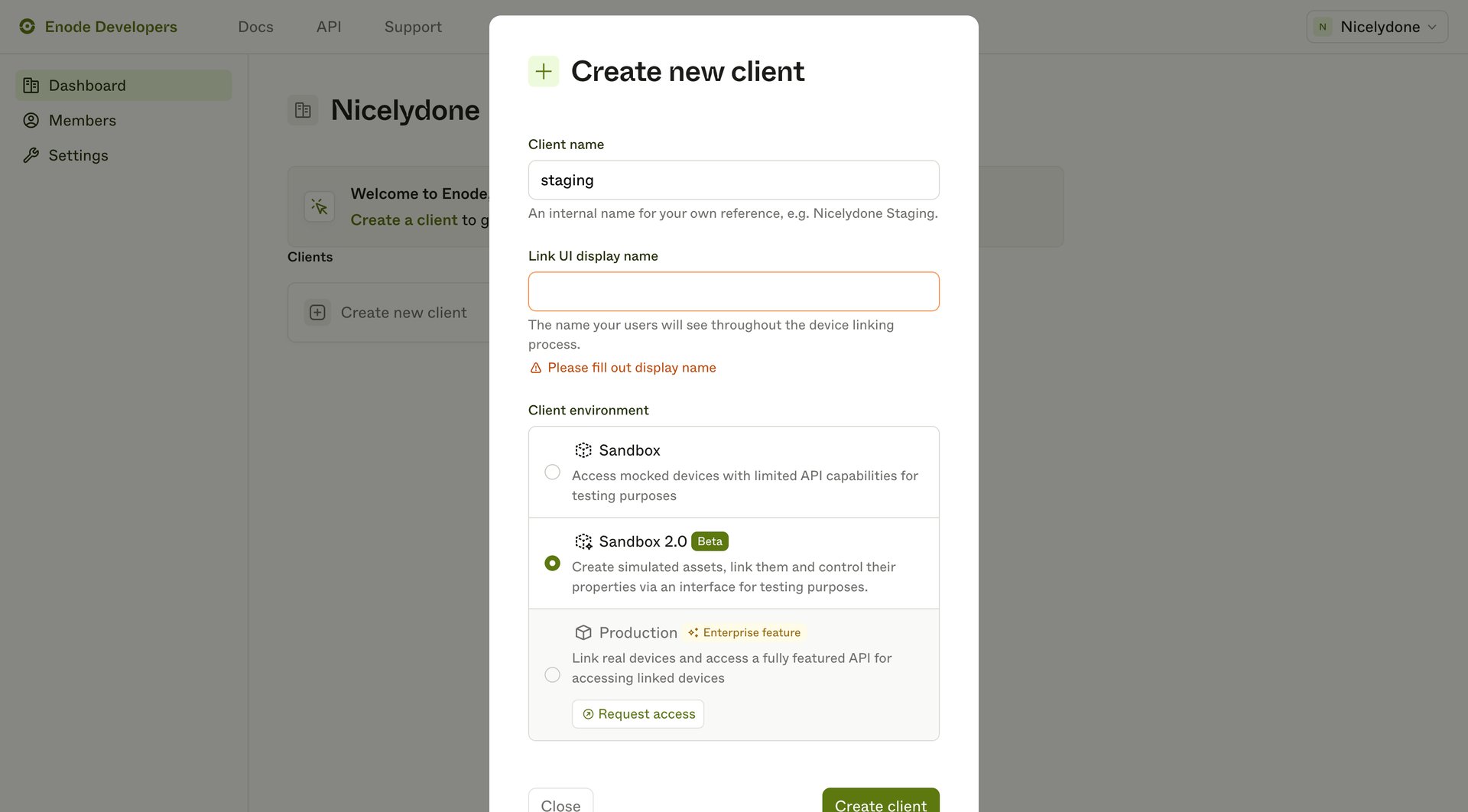Click the Link UI display name input field
This screenshot has height=812, width=1468.
(x=733, y=291)
